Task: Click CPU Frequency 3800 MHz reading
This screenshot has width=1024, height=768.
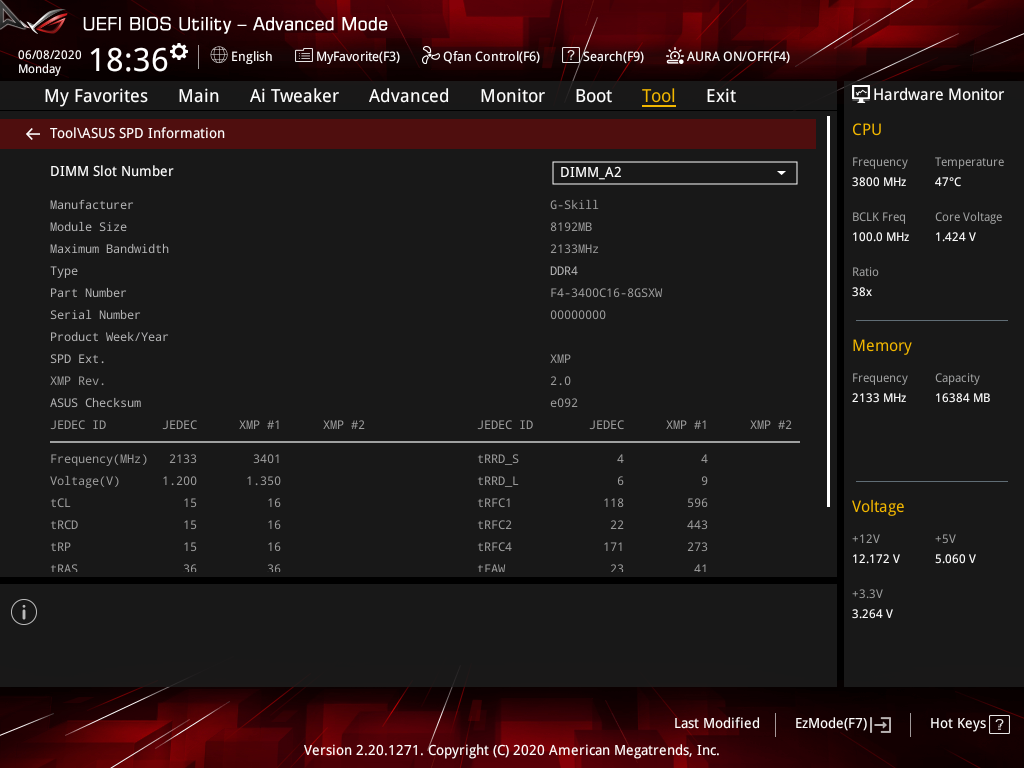Action: coord(879,182)
